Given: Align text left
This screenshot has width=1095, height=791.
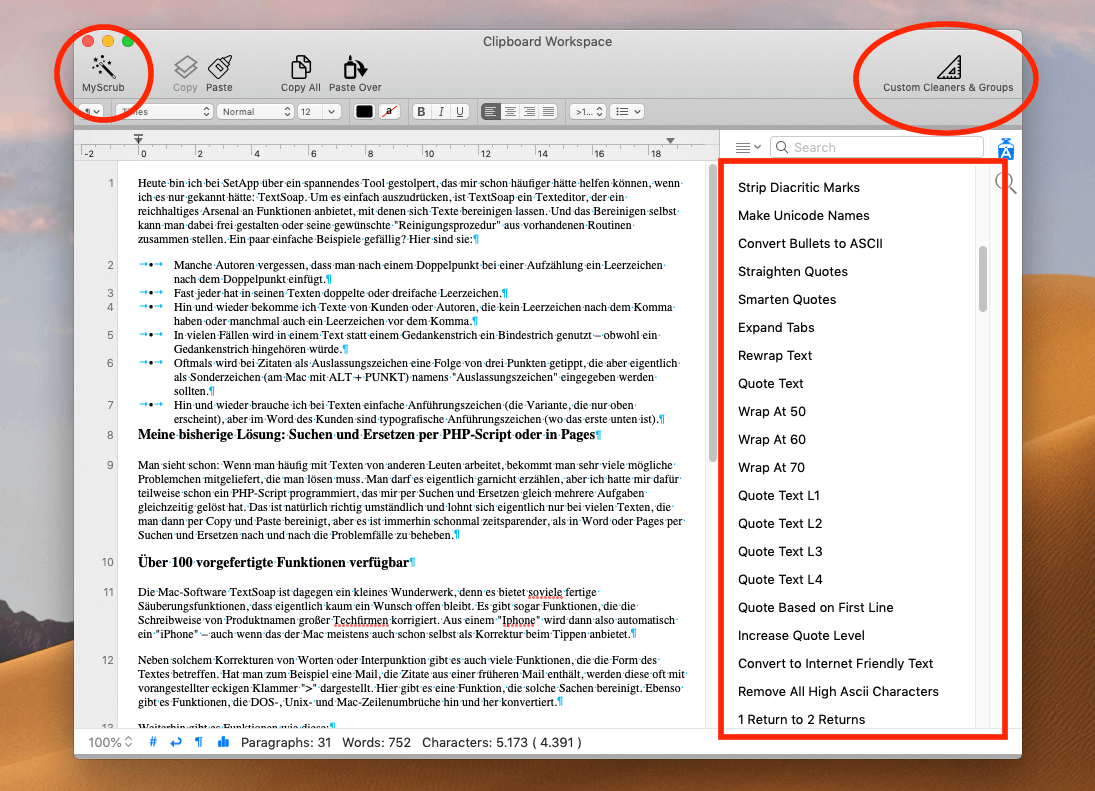Looking at the screenshot, I should (491, 112).
